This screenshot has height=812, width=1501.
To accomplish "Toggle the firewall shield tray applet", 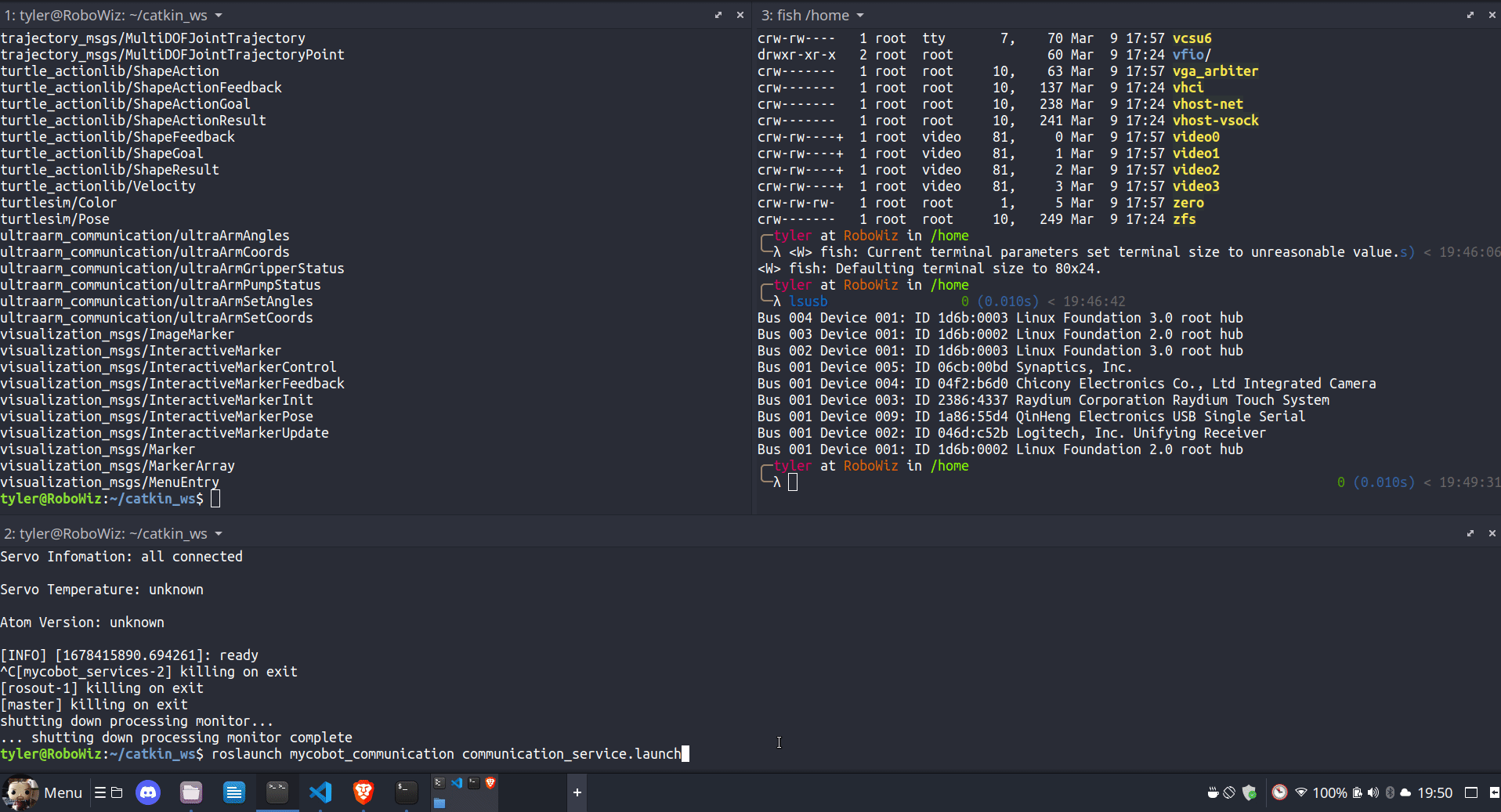I will point(1248,792).
